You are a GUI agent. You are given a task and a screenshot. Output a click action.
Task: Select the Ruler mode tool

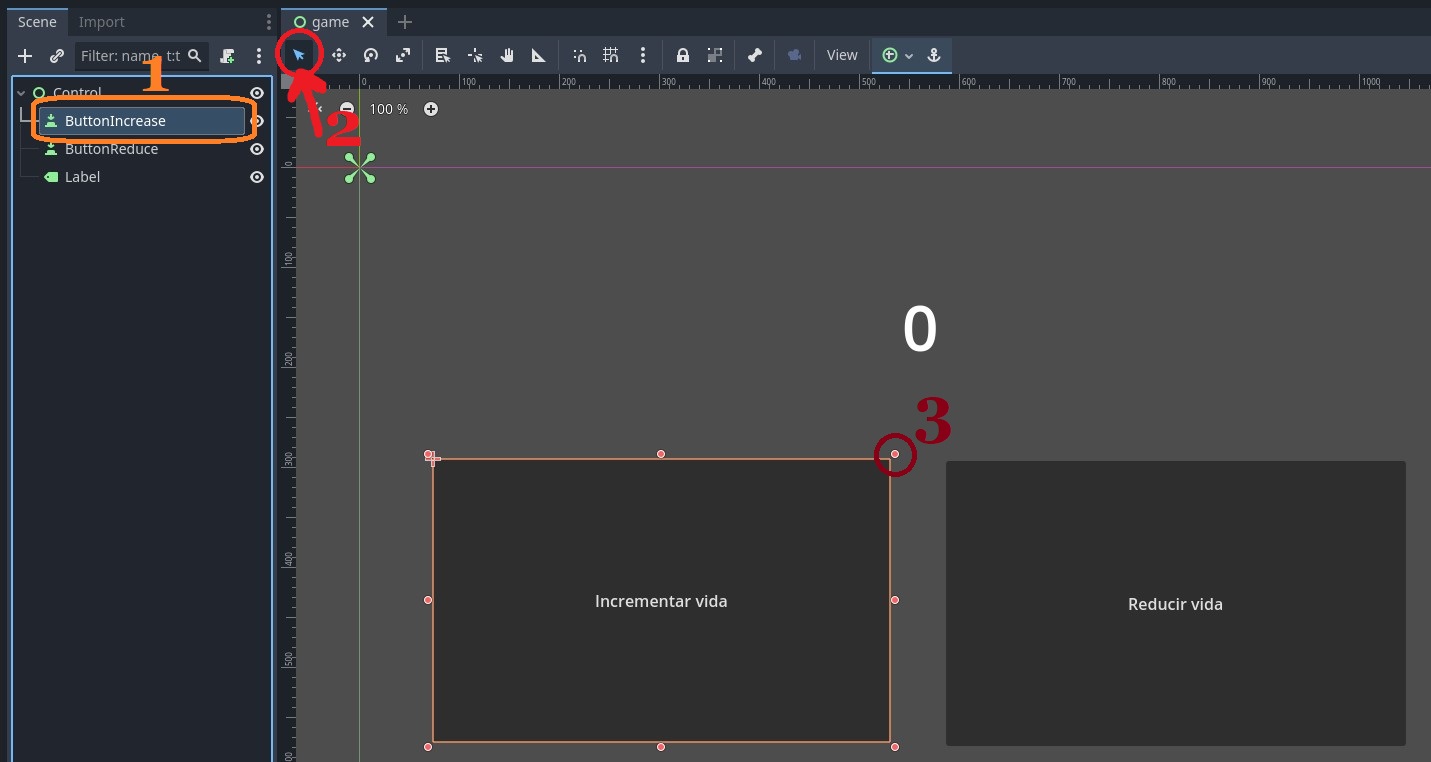click(539, 56)
